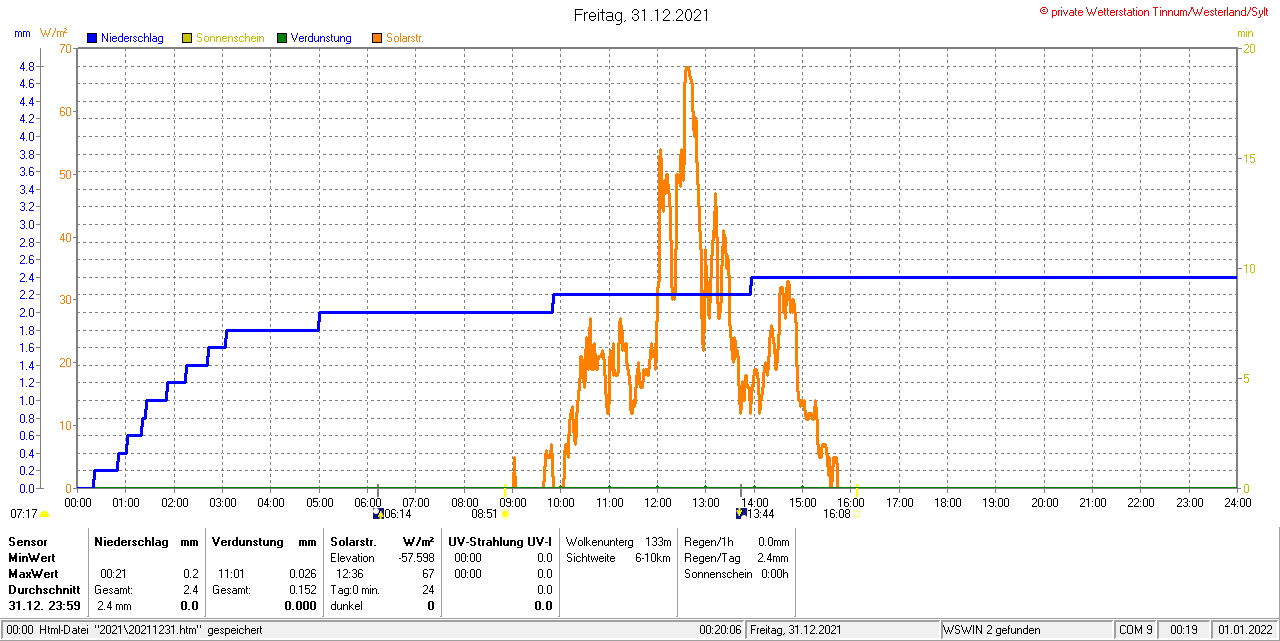Click the Durchschnitt row label
This screenshot has height=641, width=1280.
click(x=44, y=590)
